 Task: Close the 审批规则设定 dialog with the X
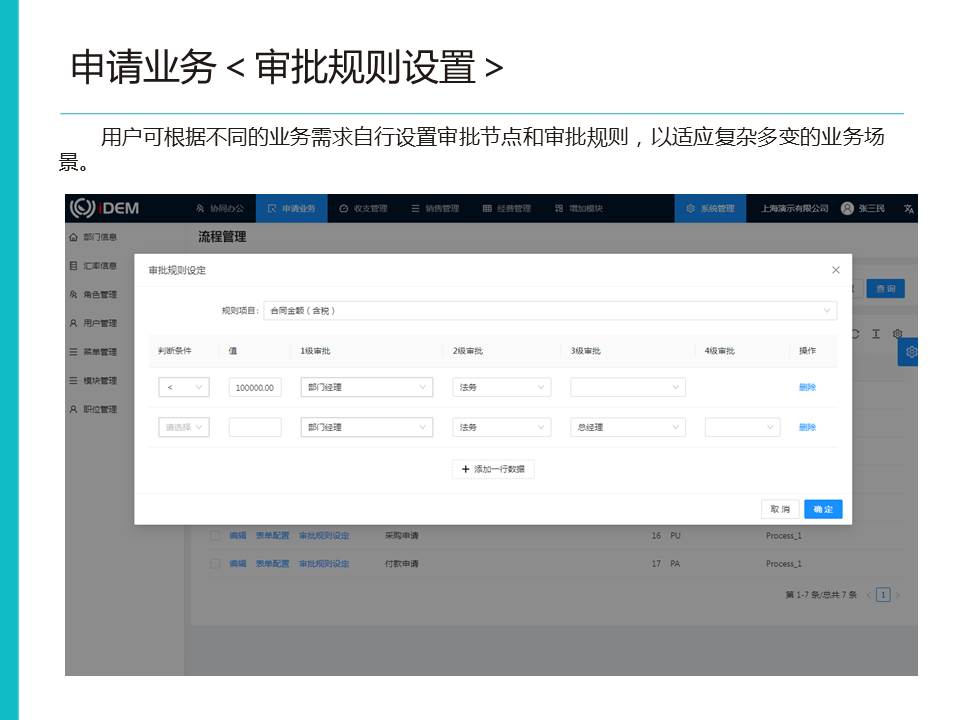[836, 270]
